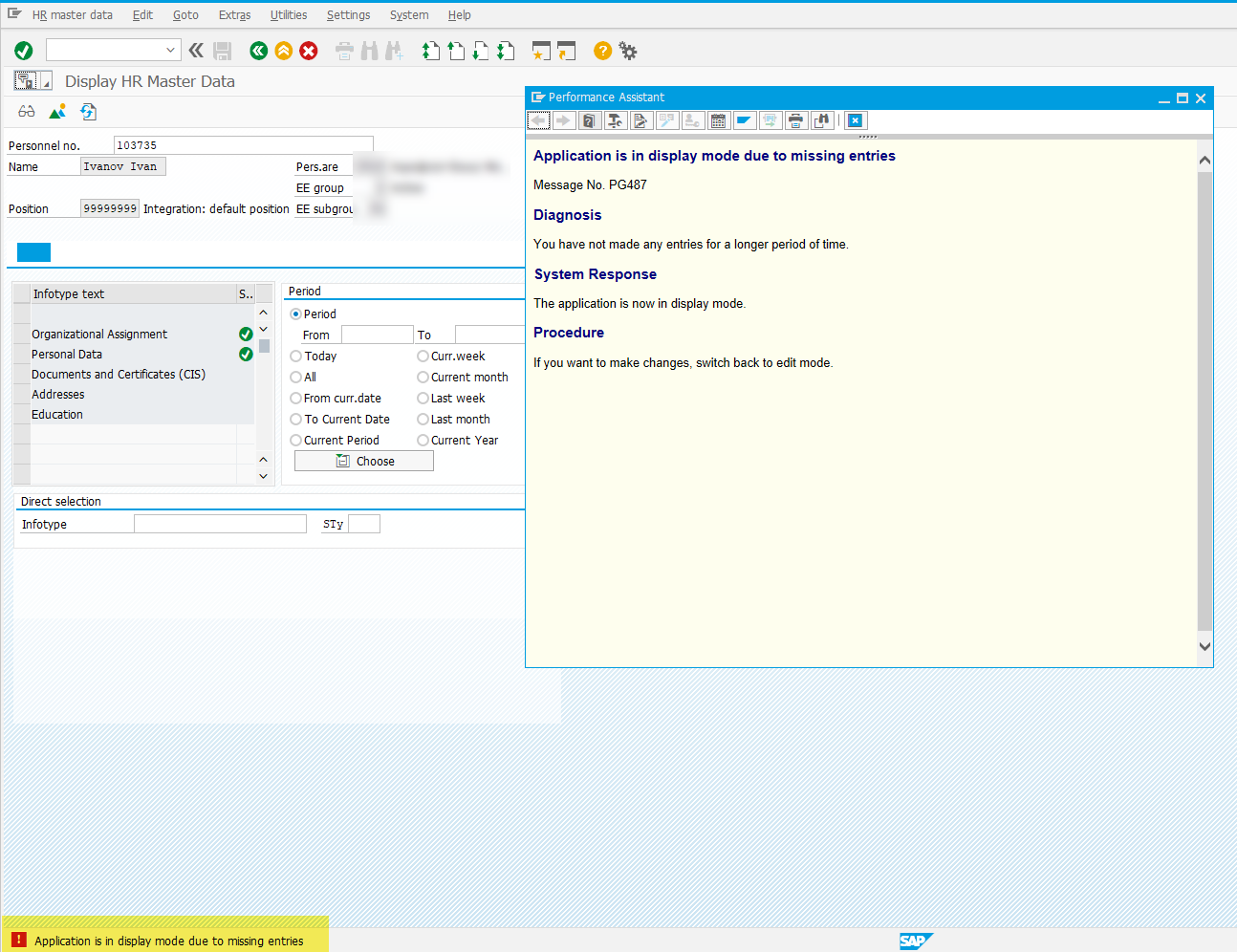Open Customize Local Layout gear icon
Screen dimensions: 1237x952
click(x=627, y=51)
